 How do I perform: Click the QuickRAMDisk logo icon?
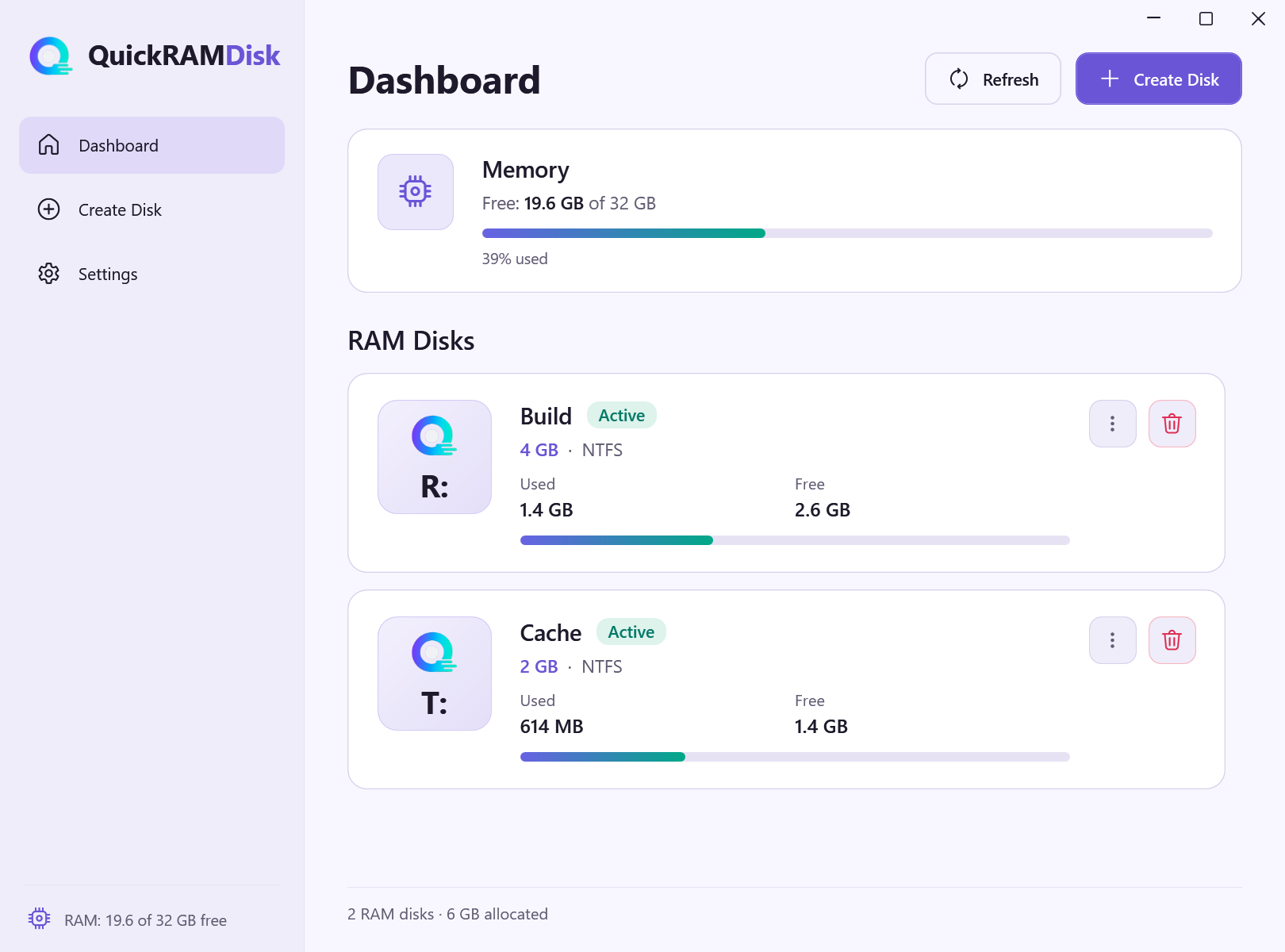coord(51,56)
